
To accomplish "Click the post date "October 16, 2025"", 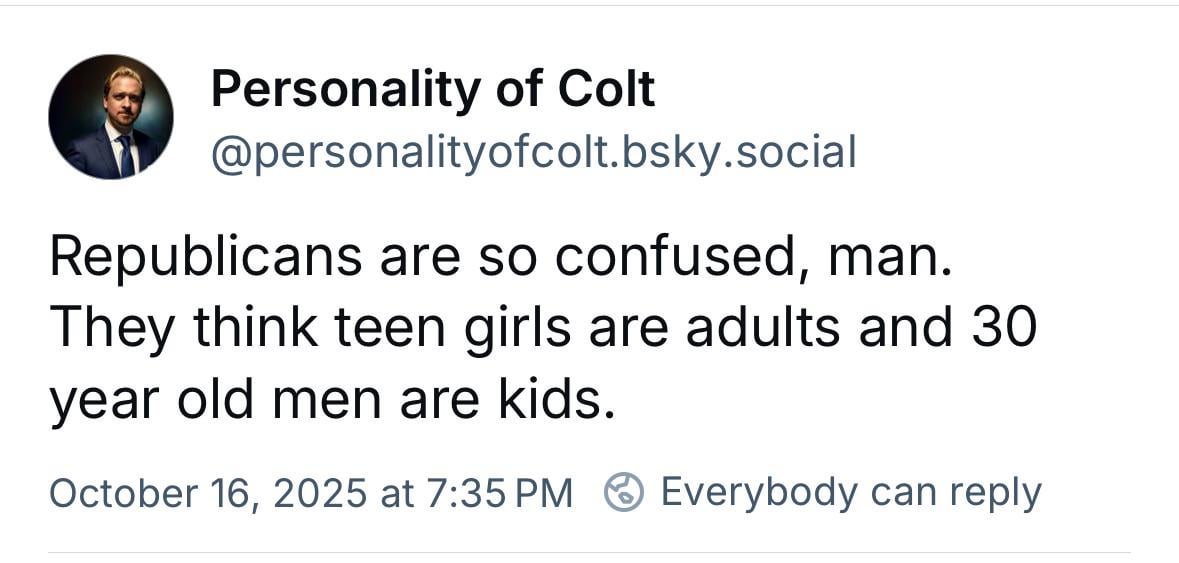I will tap(206, 492).
